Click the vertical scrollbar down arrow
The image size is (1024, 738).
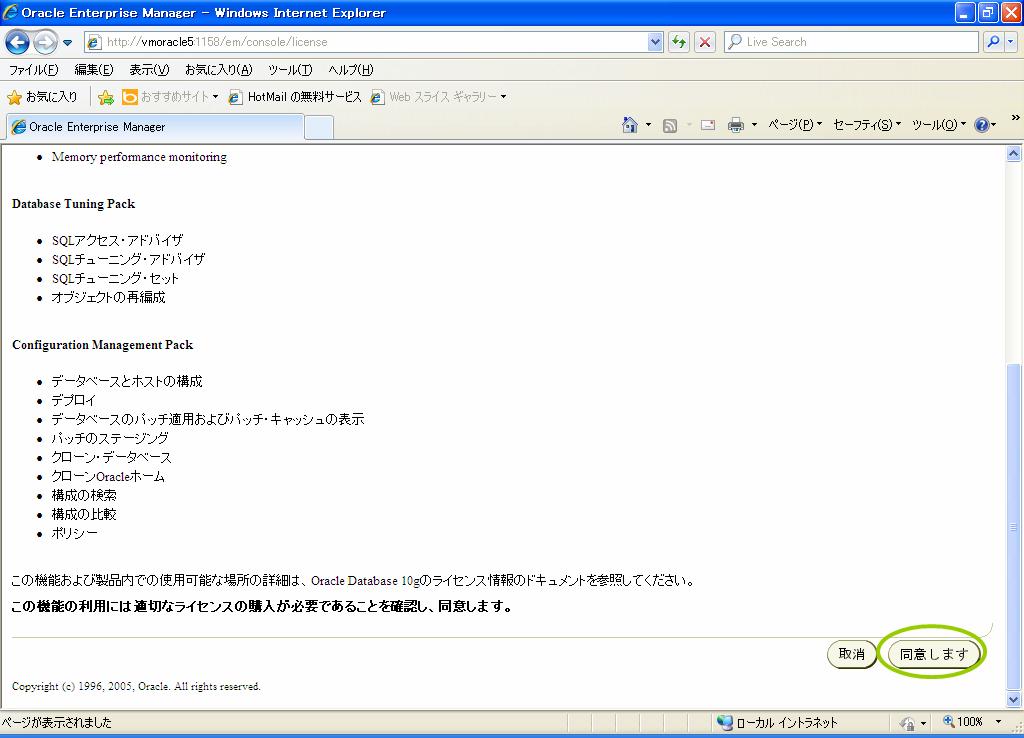pyautogui.click(x=1014, y=699)
